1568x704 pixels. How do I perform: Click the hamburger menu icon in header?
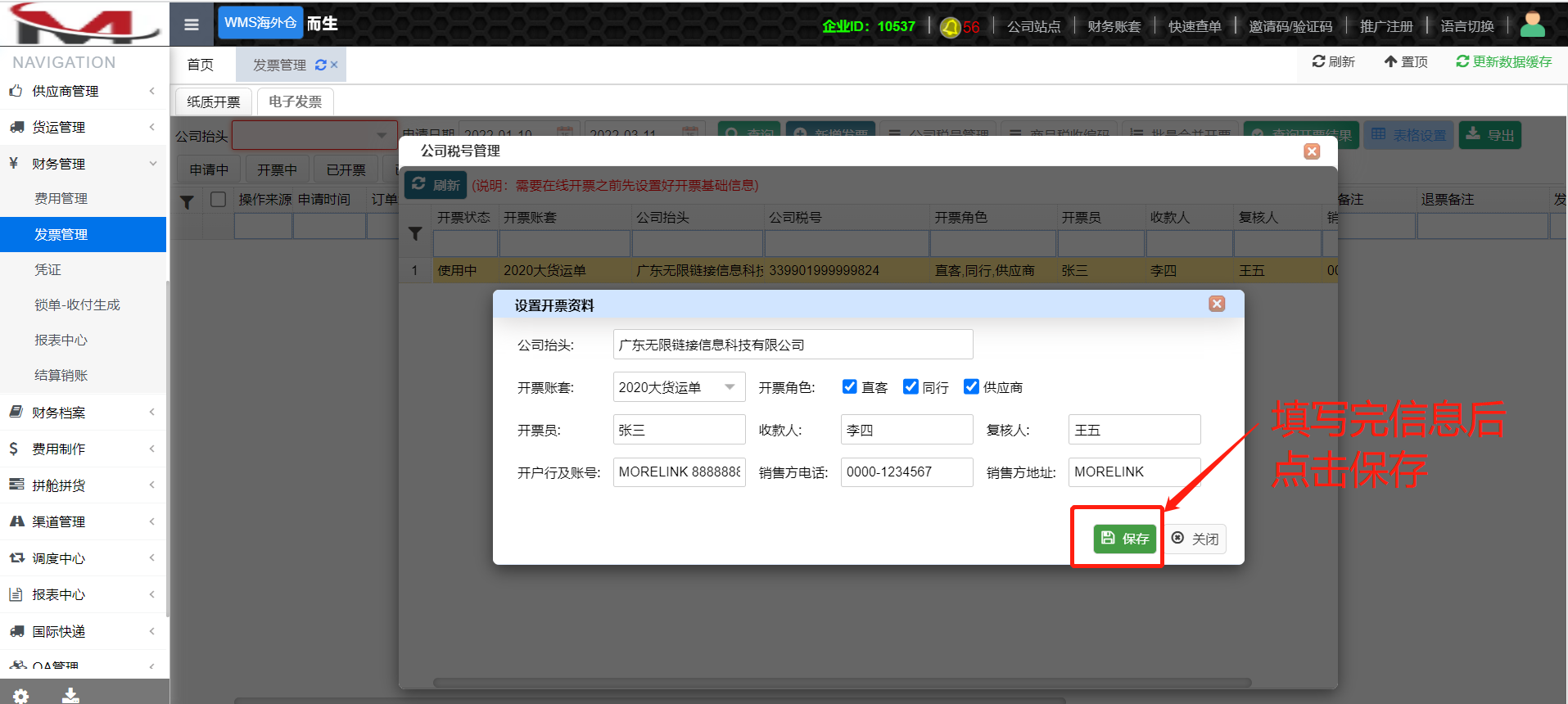(192, 25)
